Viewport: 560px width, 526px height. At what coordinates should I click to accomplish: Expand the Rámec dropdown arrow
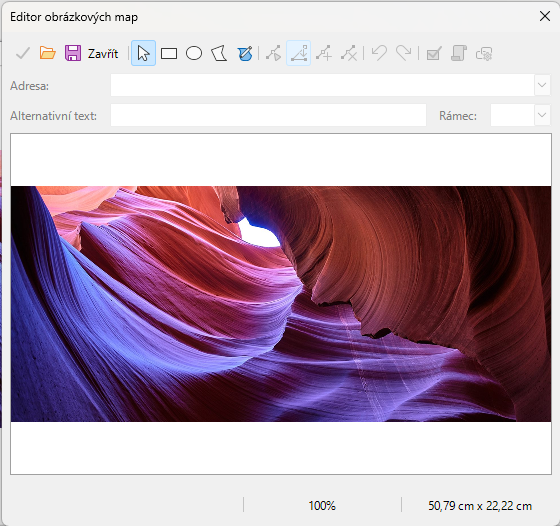coord(542,115)
